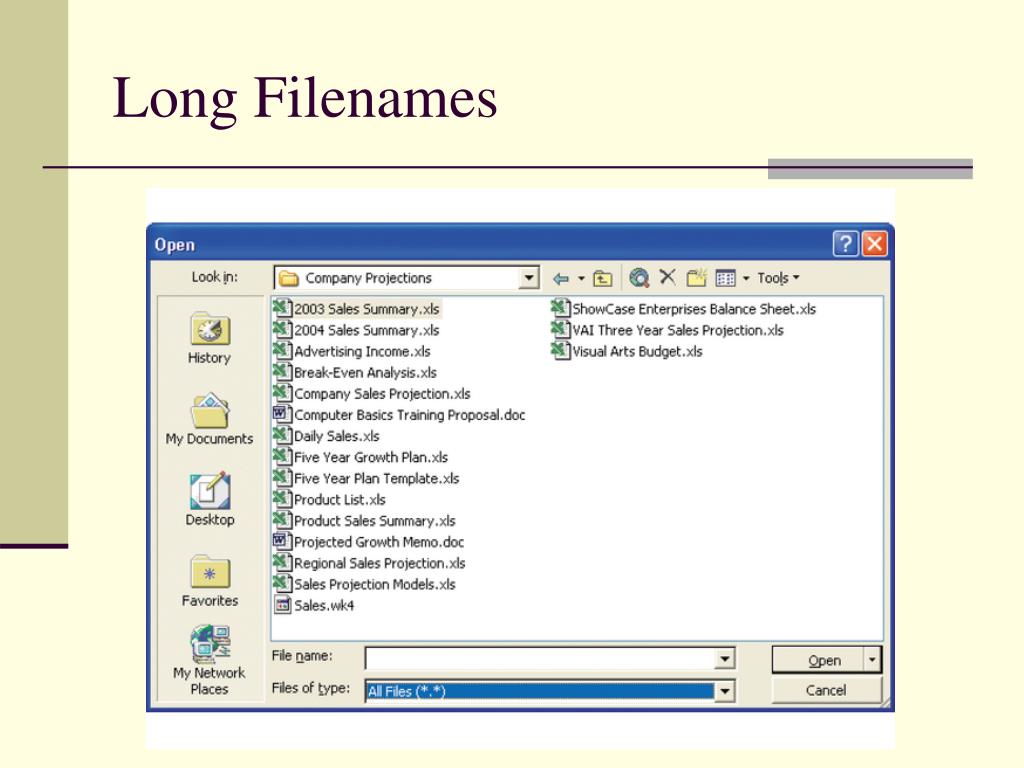This screenshot has width=1024, height=768.
Task: Select ShowCase Enterprises Balance Sheet.xls
Action: 694,309
